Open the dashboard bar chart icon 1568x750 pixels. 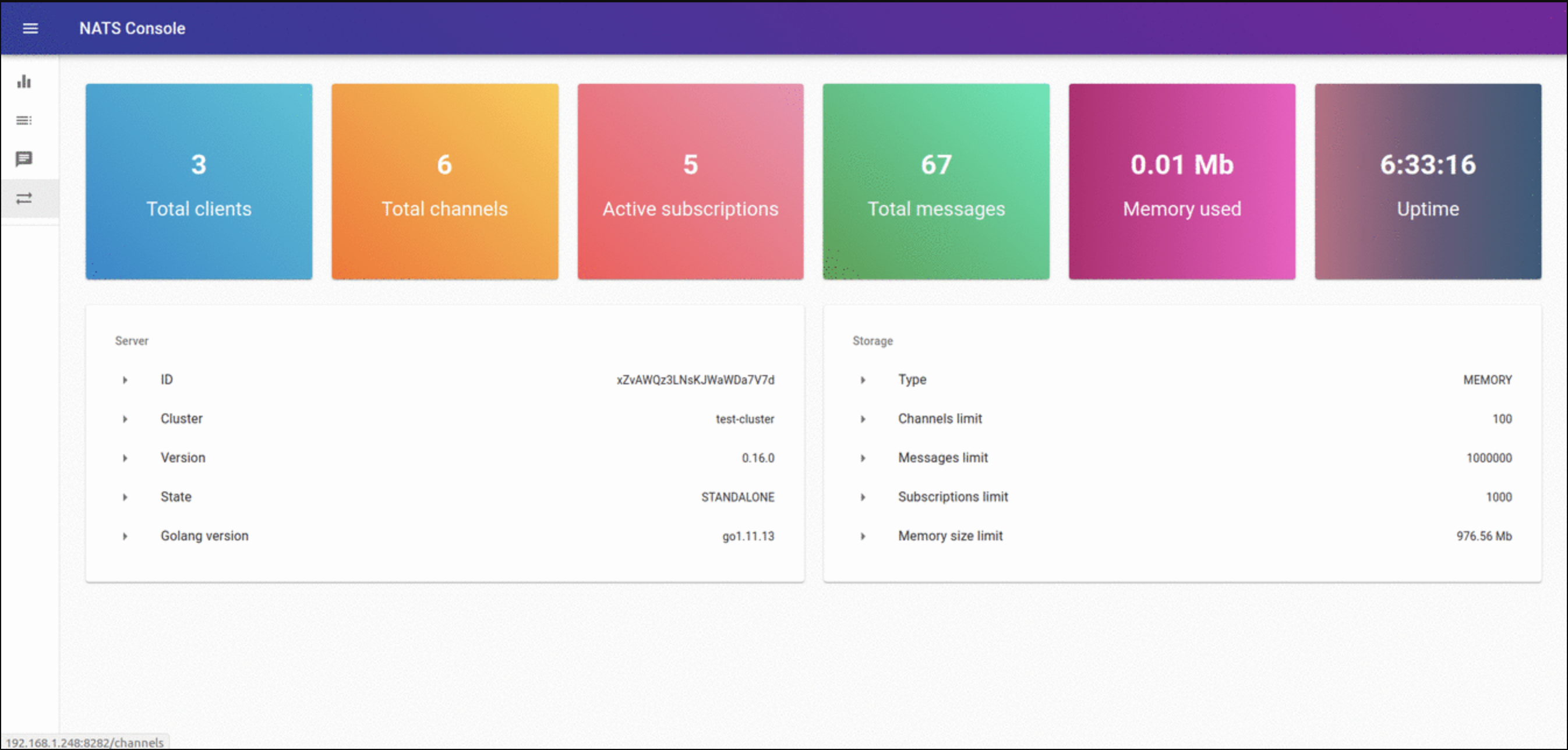tap(24, 82)
